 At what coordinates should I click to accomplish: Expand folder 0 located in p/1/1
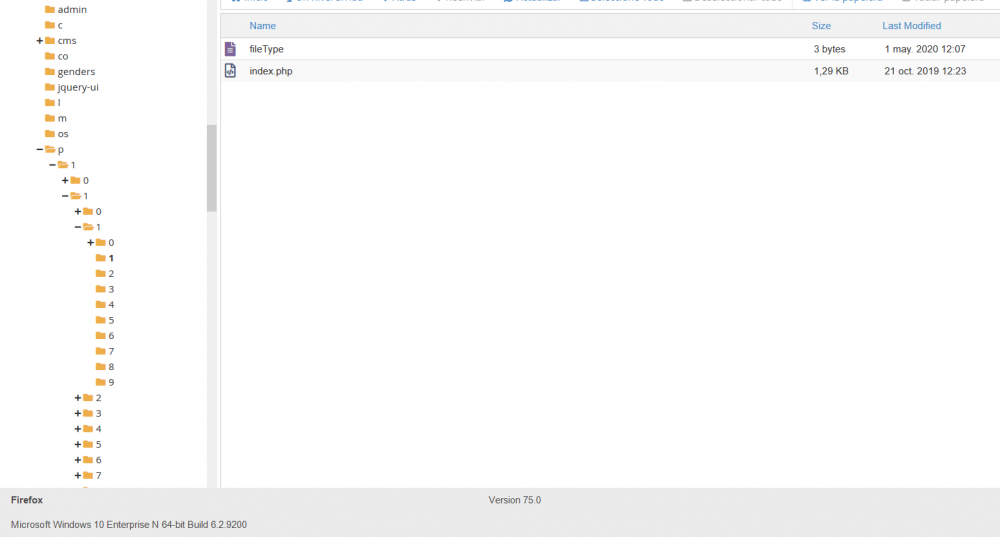(78, 211)
